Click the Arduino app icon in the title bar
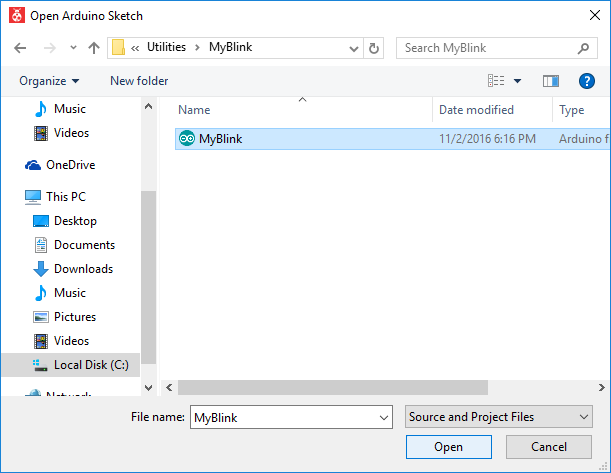This screenshot has width=611, height=473. click(17, 16)
